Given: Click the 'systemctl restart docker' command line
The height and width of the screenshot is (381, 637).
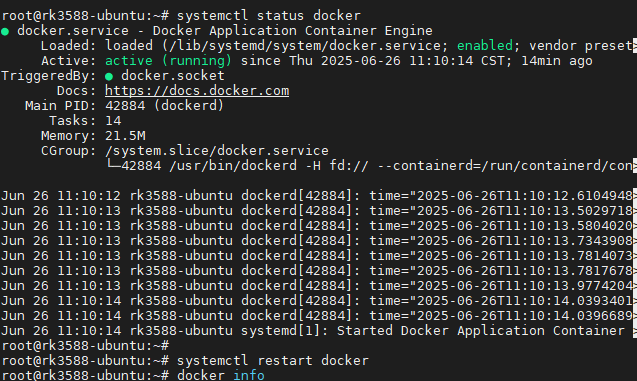Looking at the screenshot, I should click(185, 361).
